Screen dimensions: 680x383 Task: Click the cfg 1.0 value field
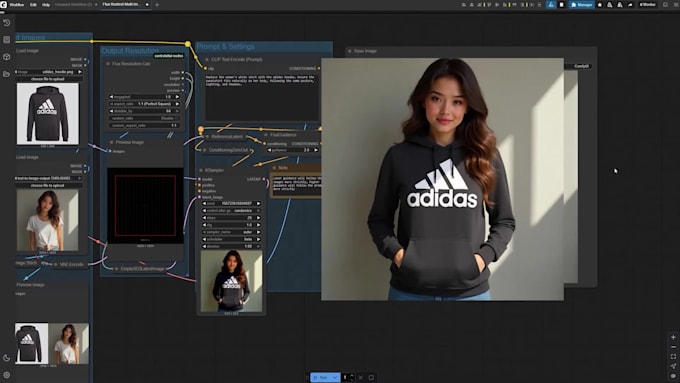pyautogui.click(x=231, y=225)
